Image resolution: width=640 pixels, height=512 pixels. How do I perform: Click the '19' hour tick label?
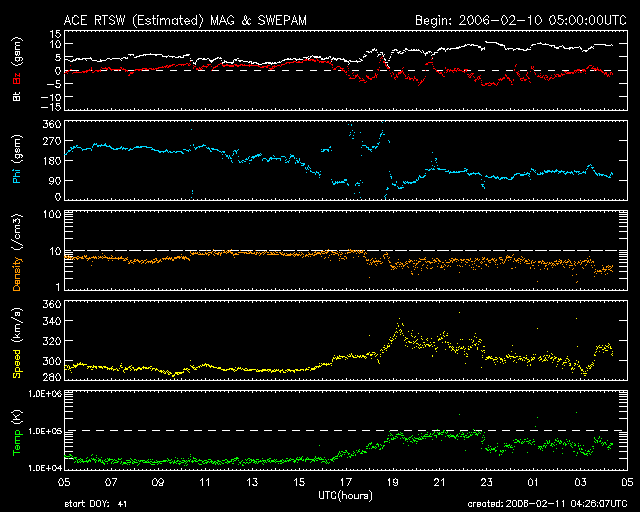393,482
